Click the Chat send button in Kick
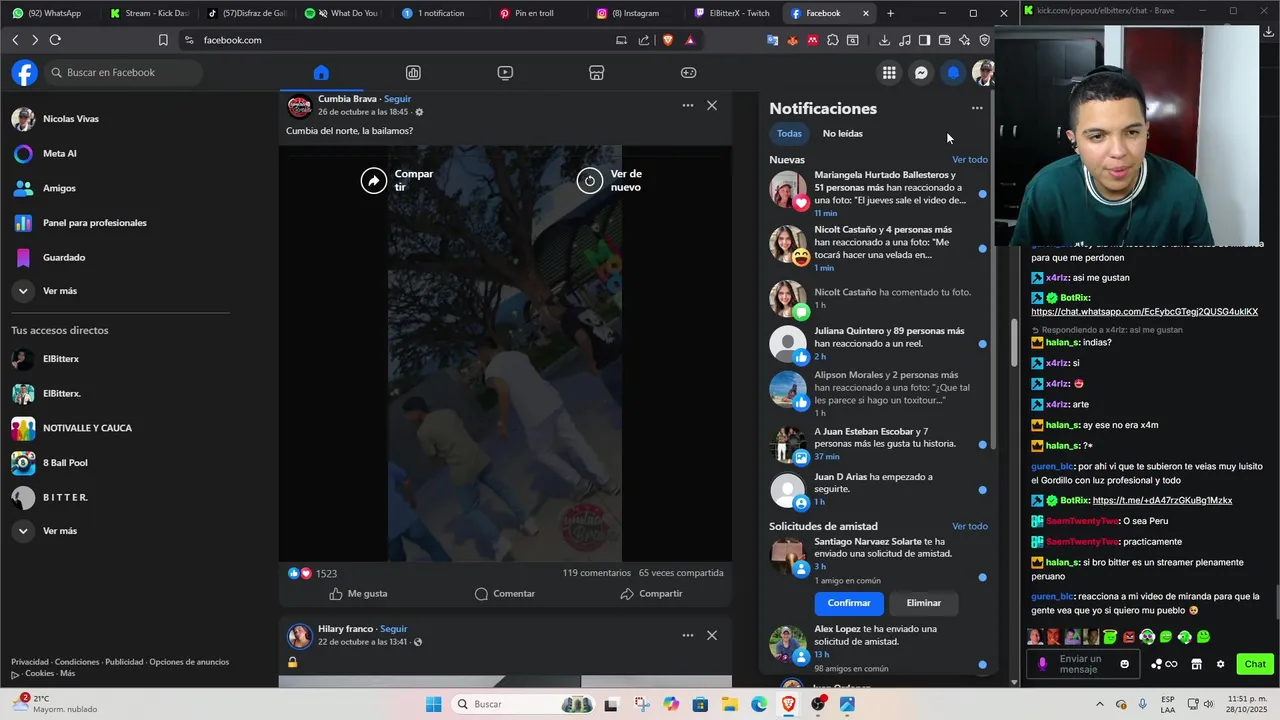The width and height of the screenshot is (1280, 720). (1255, 664)
